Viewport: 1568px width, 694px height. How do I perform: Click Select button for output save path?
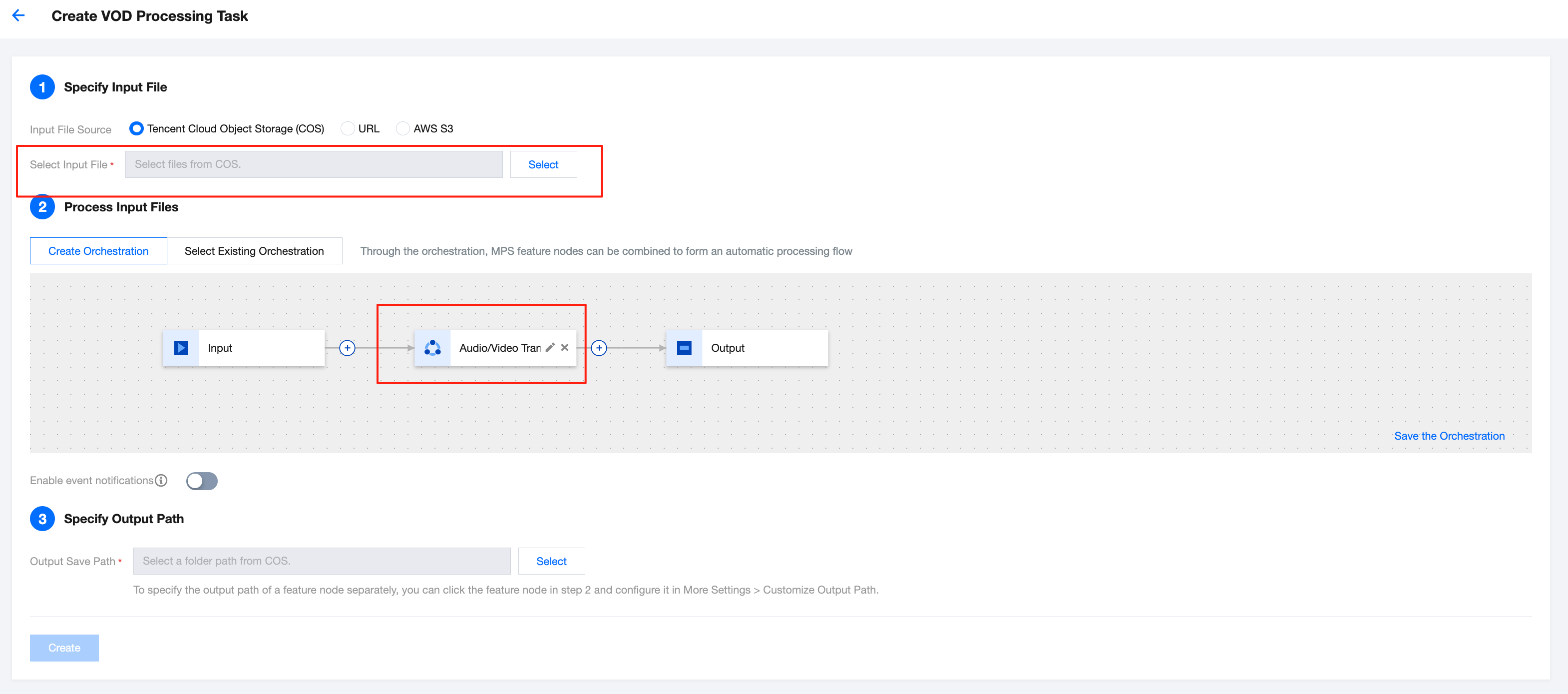tap(551, 561)
